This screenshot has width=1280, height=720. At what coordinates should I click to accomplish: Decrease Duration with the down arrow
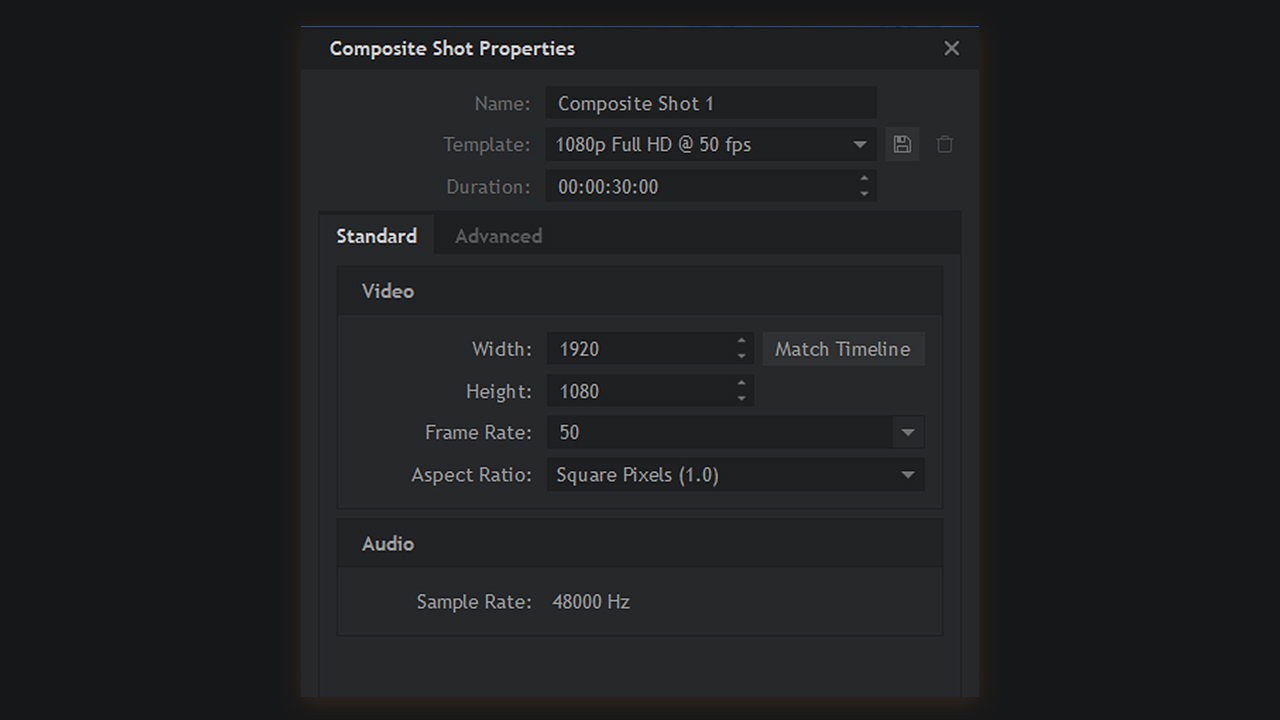[864, 193]
